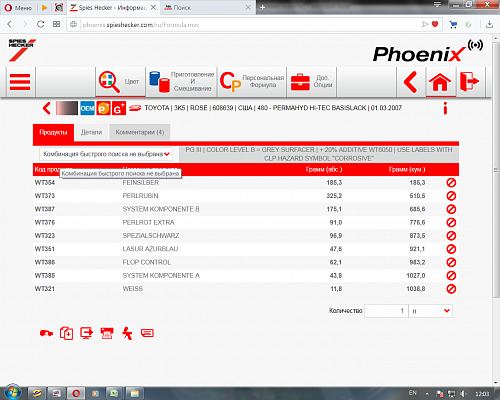The width and height of the screenshot is (500, 400).
Task: Click the printer icon in bottom toolbar
Action: (107, 333)
